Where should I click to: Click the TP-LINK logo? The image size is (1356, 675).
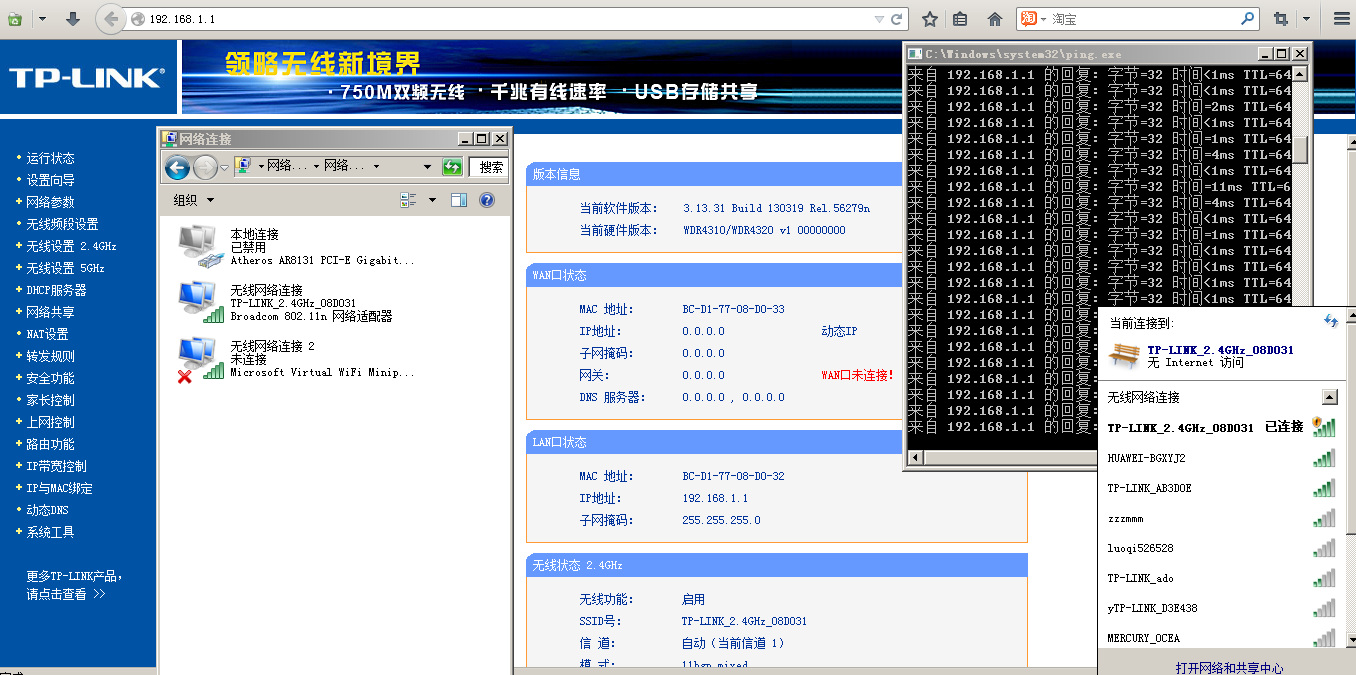[85, 78]
